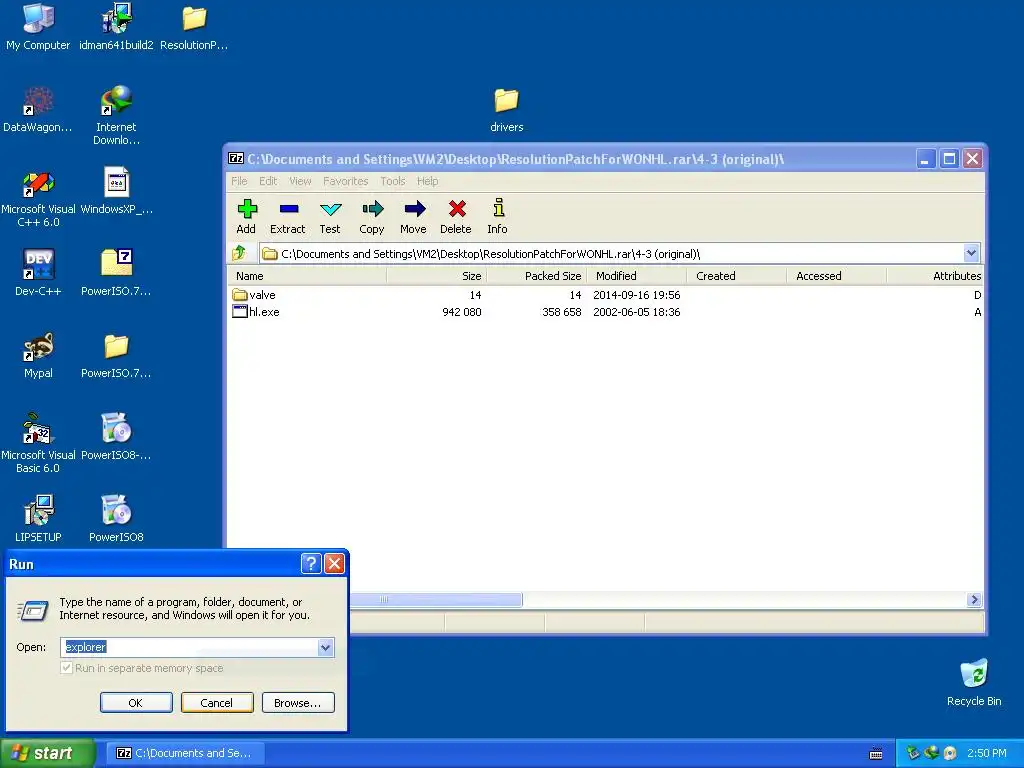Sort by the Size column header
1024x768 pixels.
click(436, 276)
